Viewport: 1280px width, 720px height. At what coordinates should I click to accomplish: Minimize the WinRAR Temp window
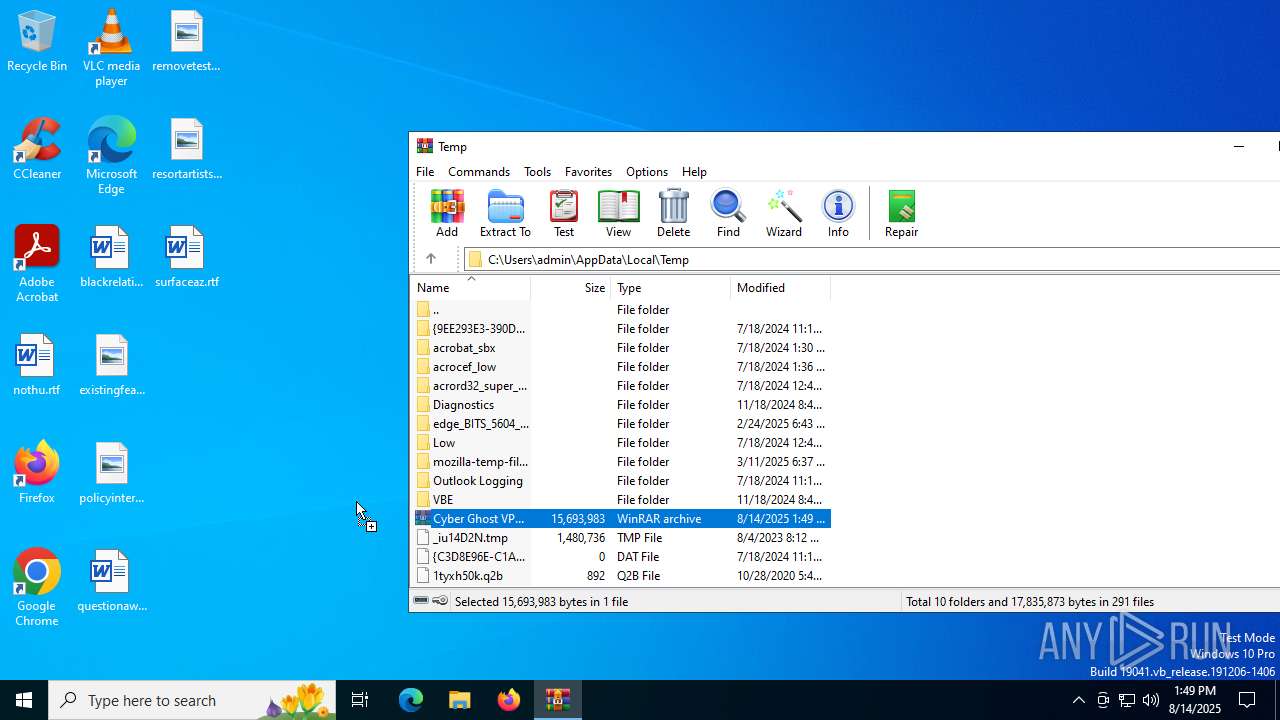(x=1239, y=146)
